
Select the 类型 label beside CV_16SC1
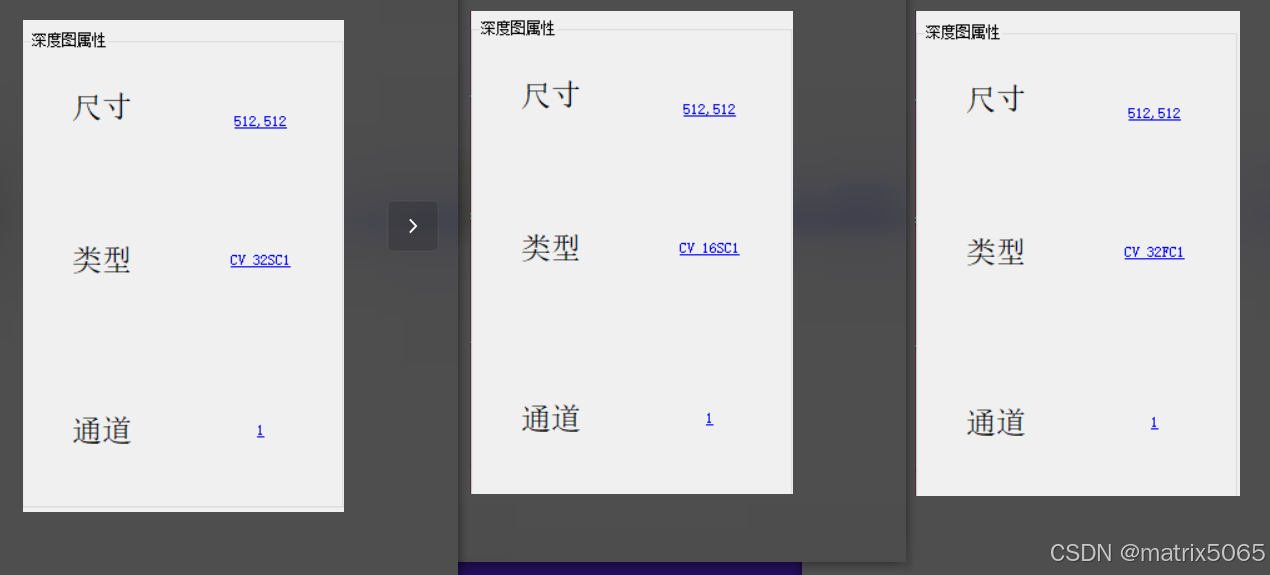551,247
